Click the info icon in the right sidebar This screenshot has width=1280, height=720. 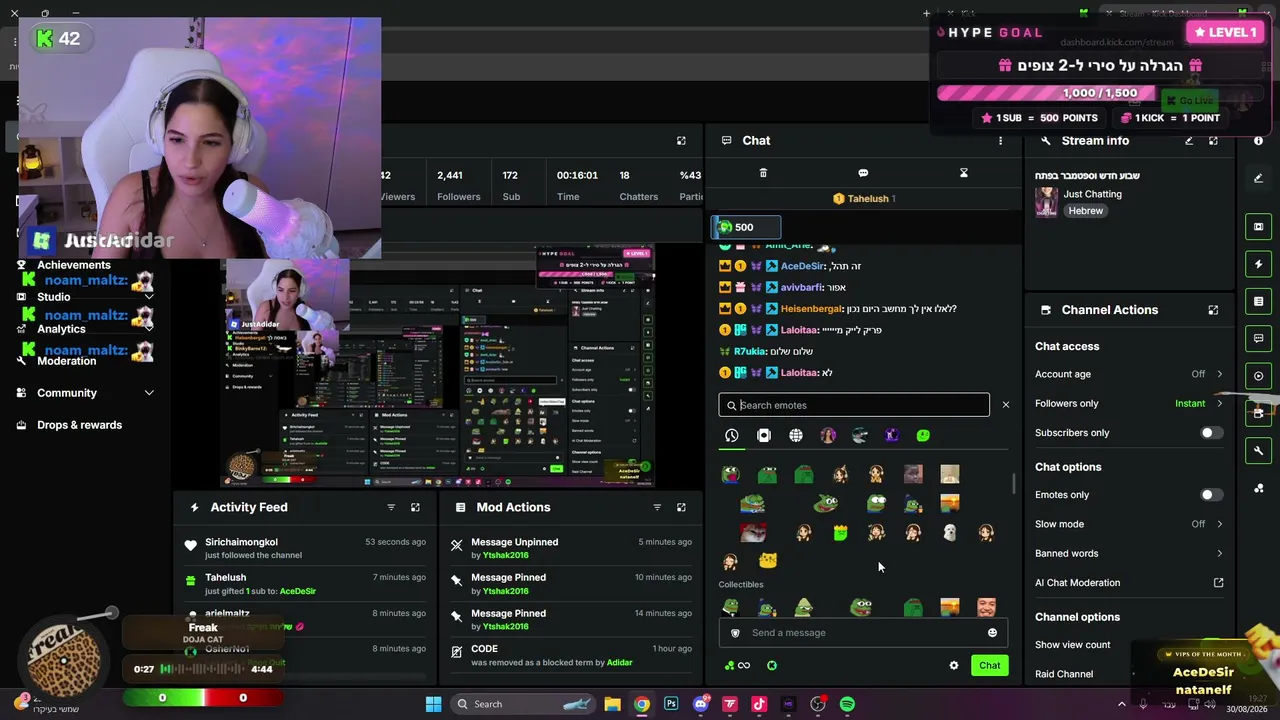tap(1258, 141)
